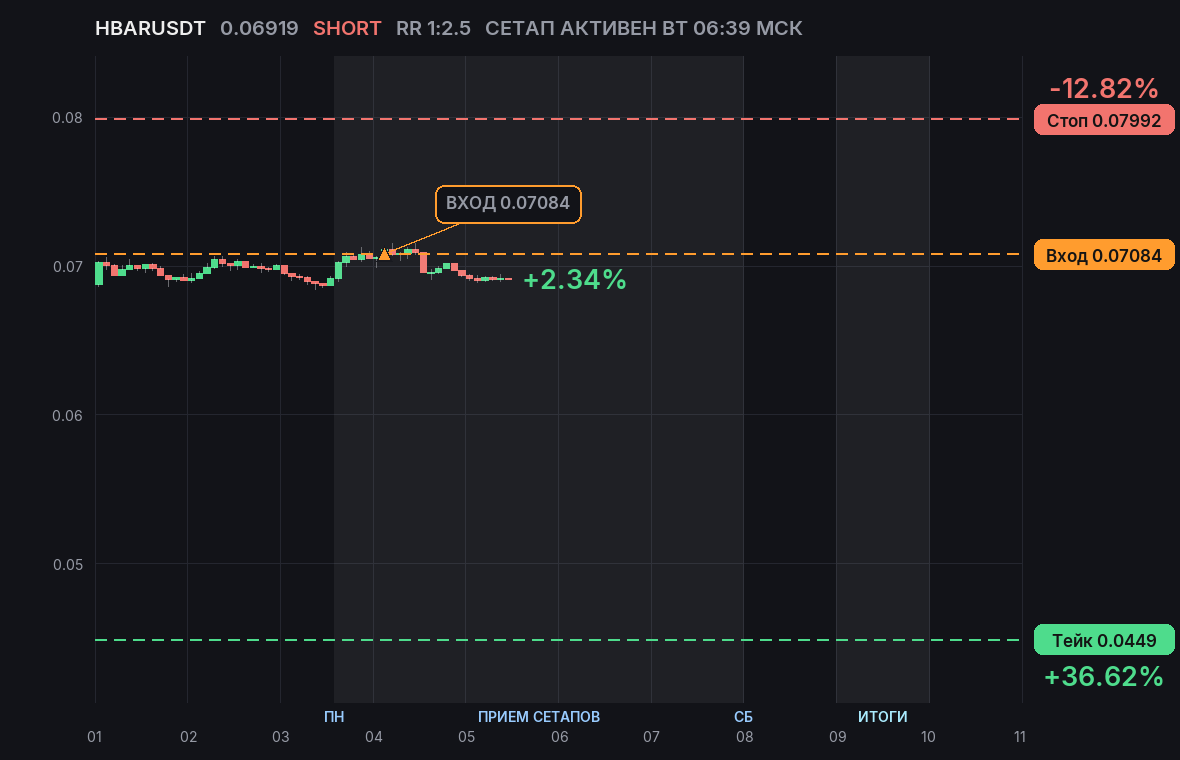Click the green Тейк 0.0449 price tag
The image size is (1180, 760).
click(1104, 640)
